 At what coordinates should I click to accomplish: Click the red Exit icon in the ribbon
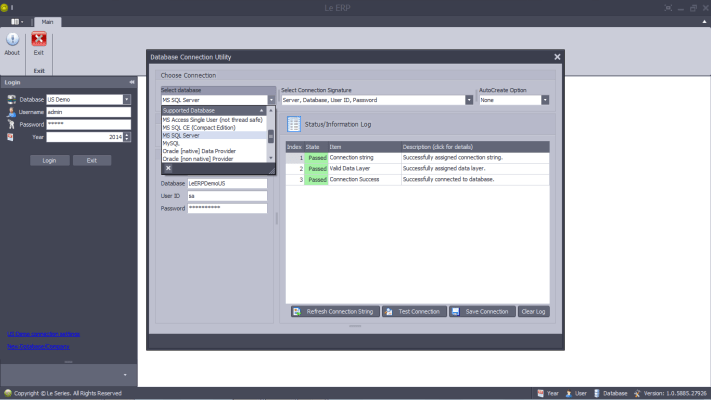tap(39, 40)
